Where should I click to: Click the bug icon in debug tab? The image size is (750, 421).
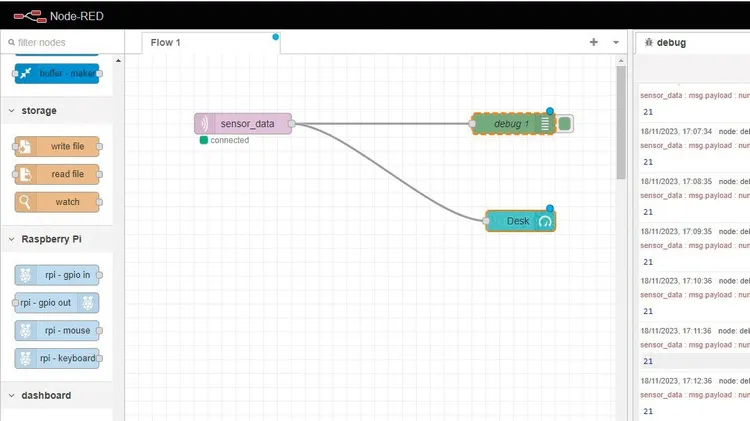(649, 43)
